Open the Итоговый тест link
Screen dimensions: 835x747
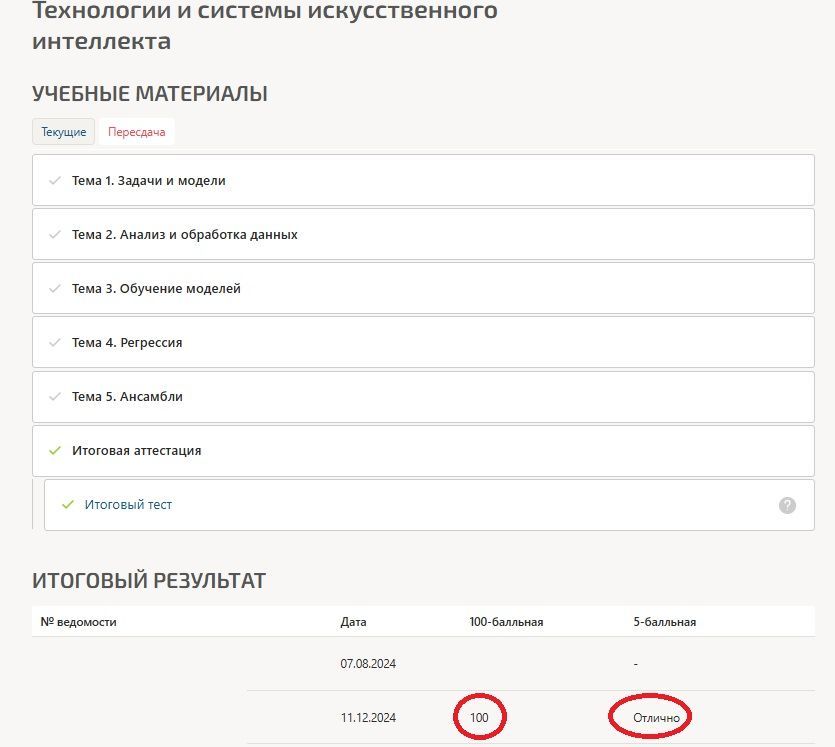[x=128, y=504]
